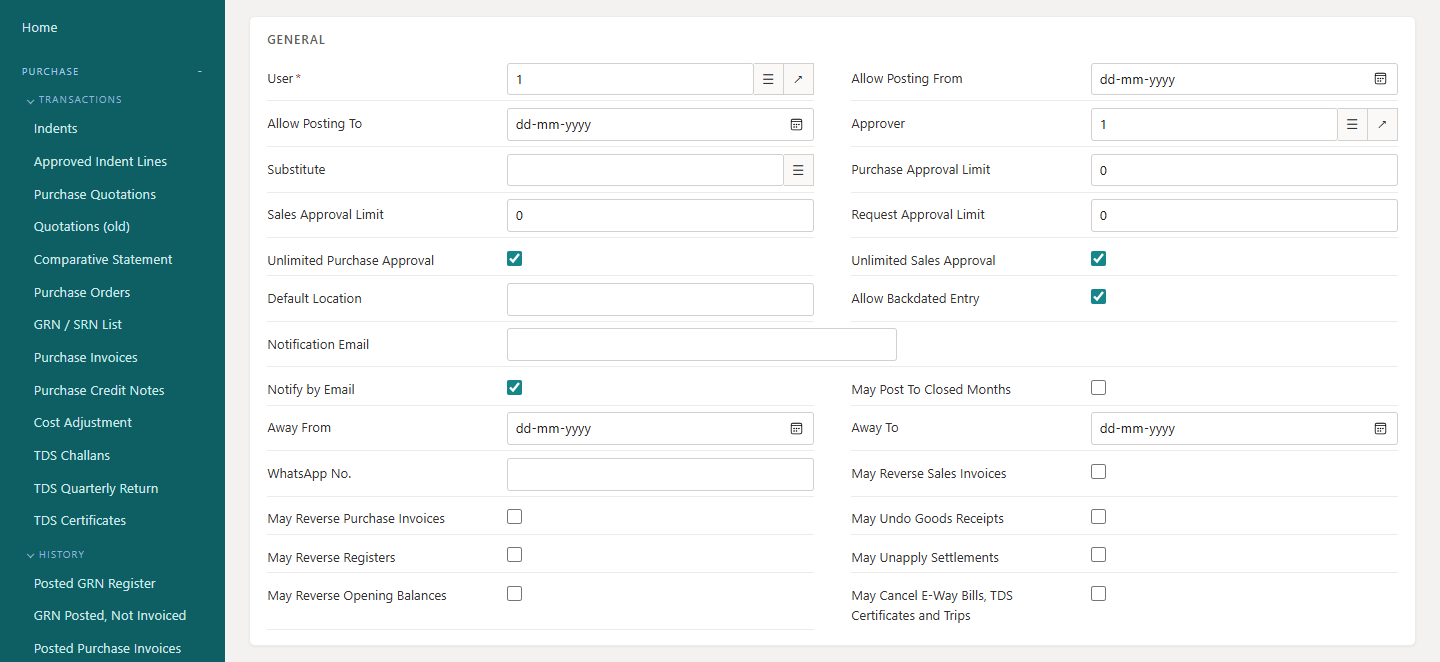Focus the WhatsApp No. field

point(660,474)
